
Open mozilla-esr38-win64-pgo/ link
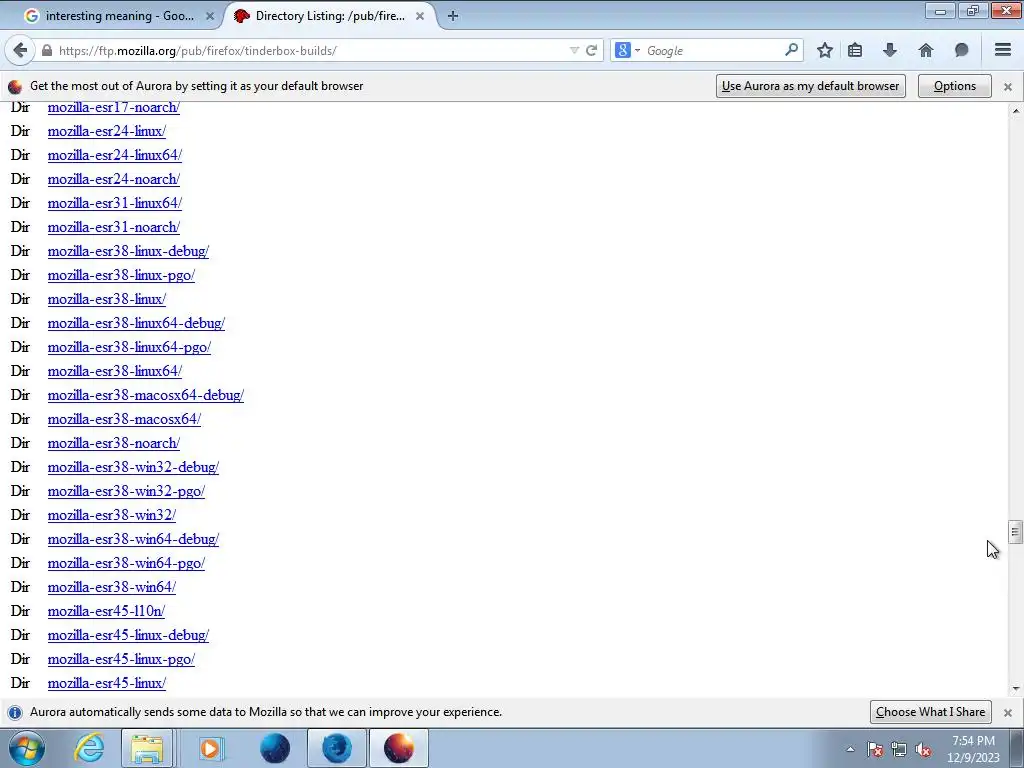tap(126, 563)
